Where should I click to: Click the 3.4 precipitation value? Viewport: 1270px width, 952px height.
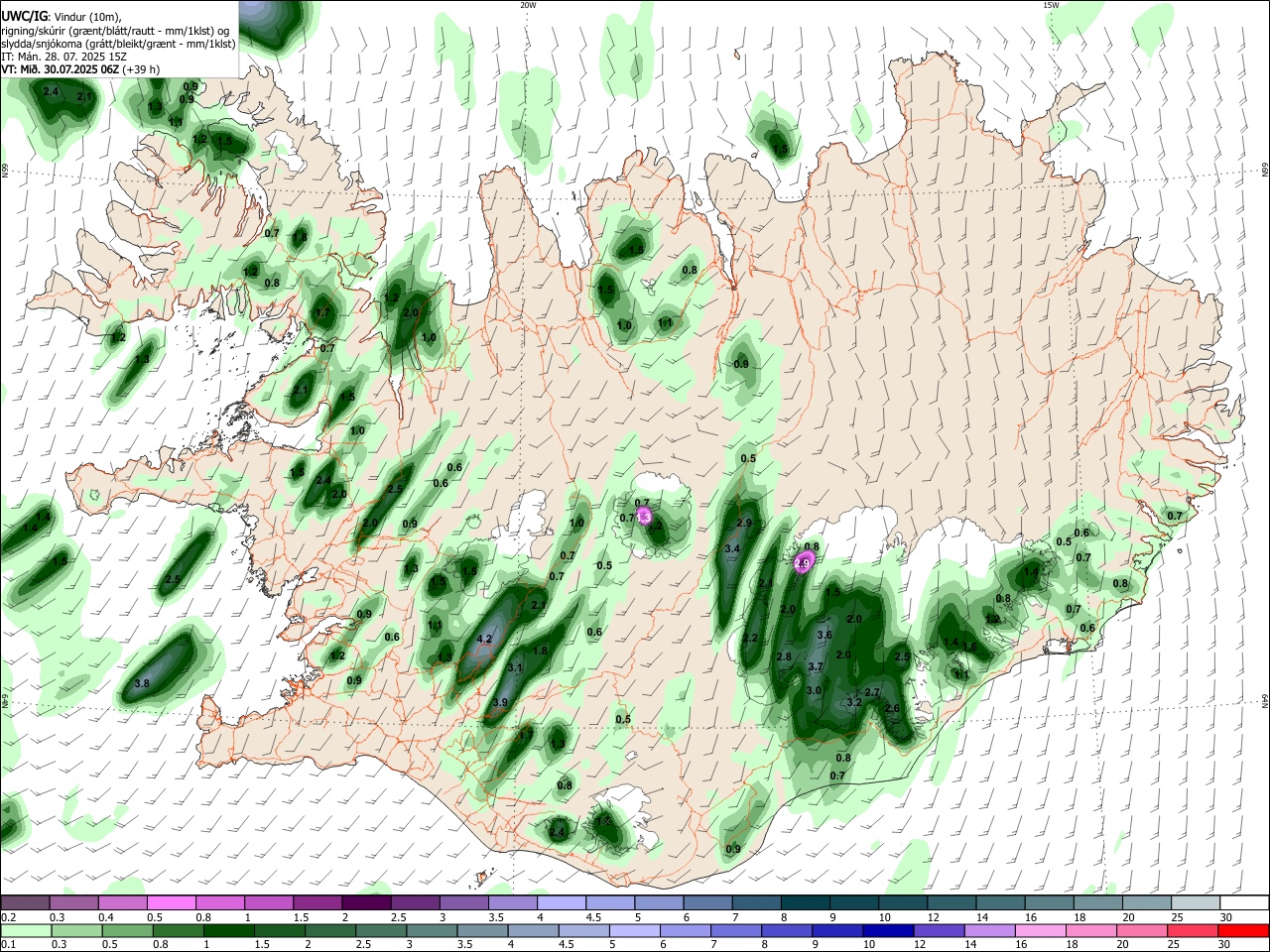pos(733,548)
